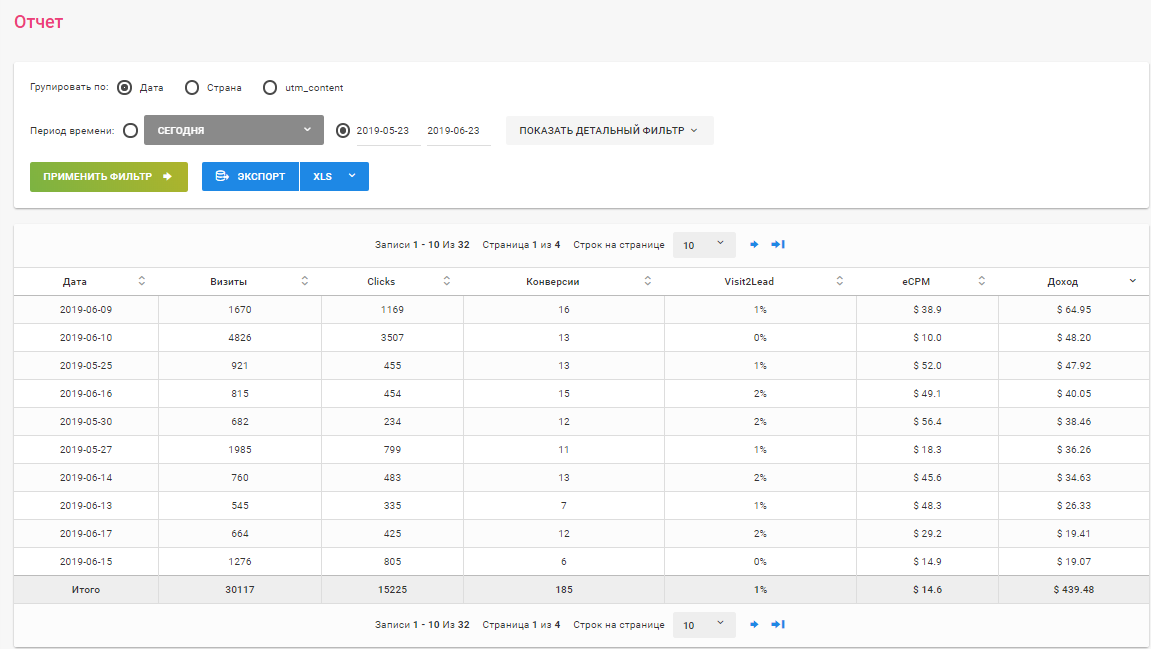Open bottom rows-per-page dropdown

click(704, 625)
